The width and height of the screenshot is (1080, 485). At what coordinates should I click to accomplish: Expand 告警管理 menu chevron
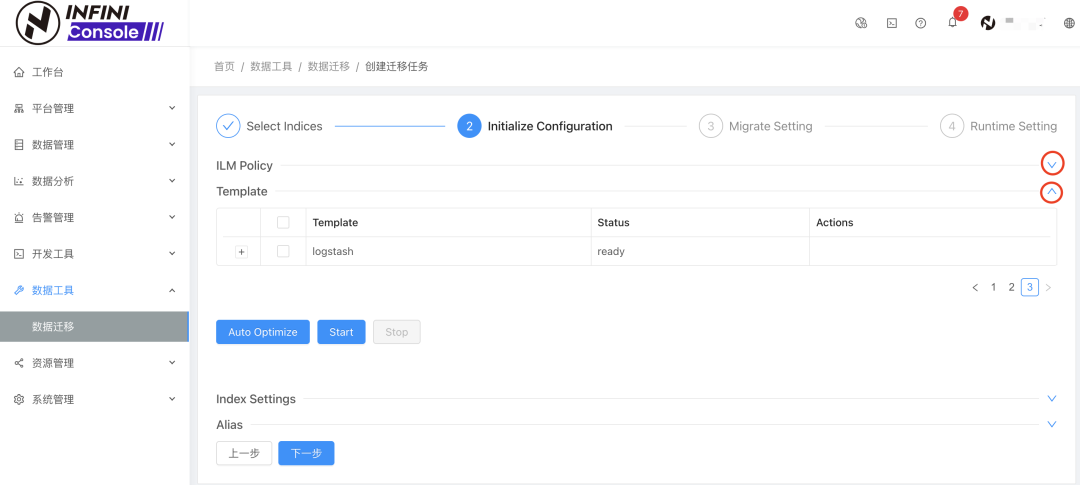(x=172, y=217)
